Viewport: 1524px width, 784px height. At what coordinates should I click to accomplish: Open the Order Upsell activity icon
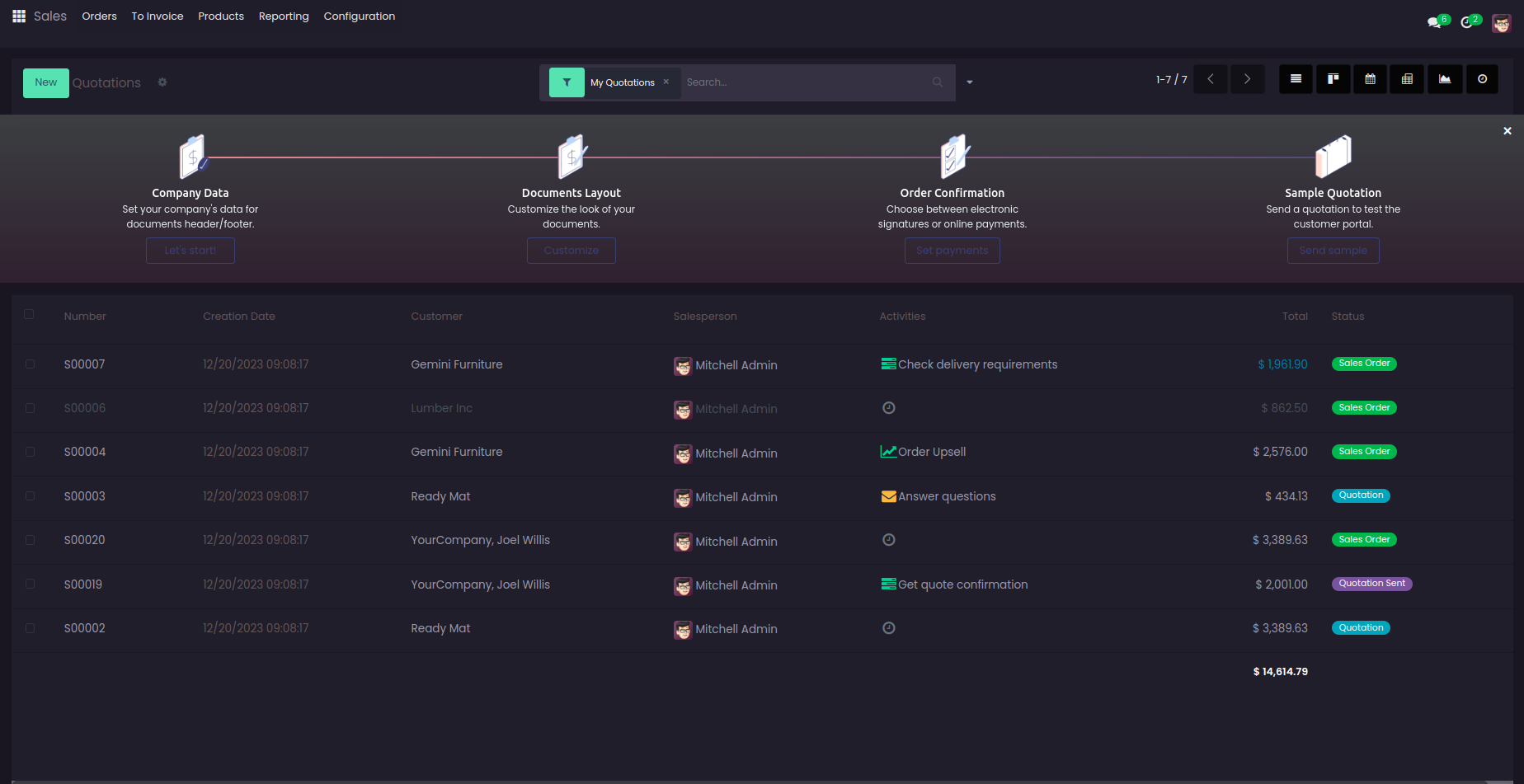click(x=888, y=452)
